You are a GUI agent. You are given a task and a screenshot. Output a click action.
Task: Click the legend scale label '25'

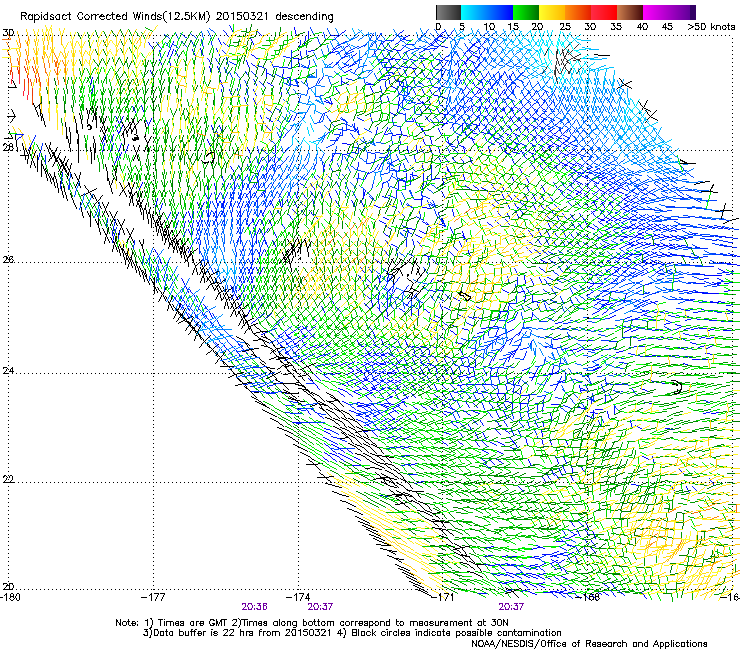pyautogui.click(x=565, y=27)
